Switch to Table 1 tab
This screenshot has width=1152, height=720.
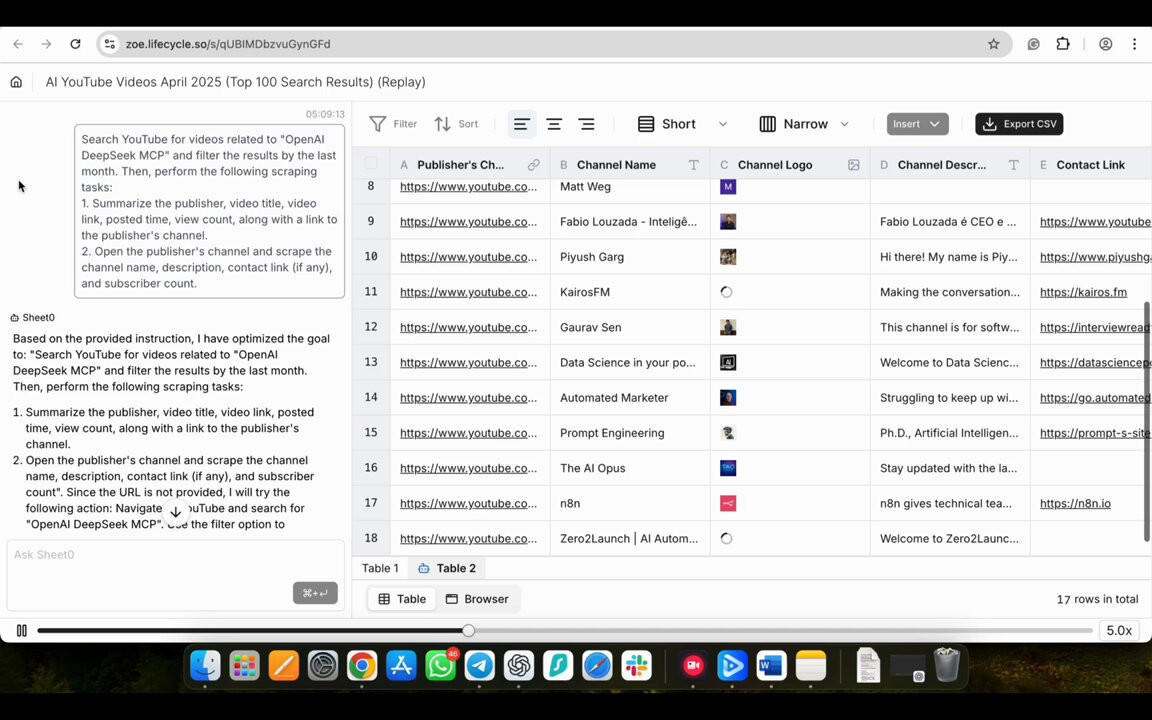[380, 568]
